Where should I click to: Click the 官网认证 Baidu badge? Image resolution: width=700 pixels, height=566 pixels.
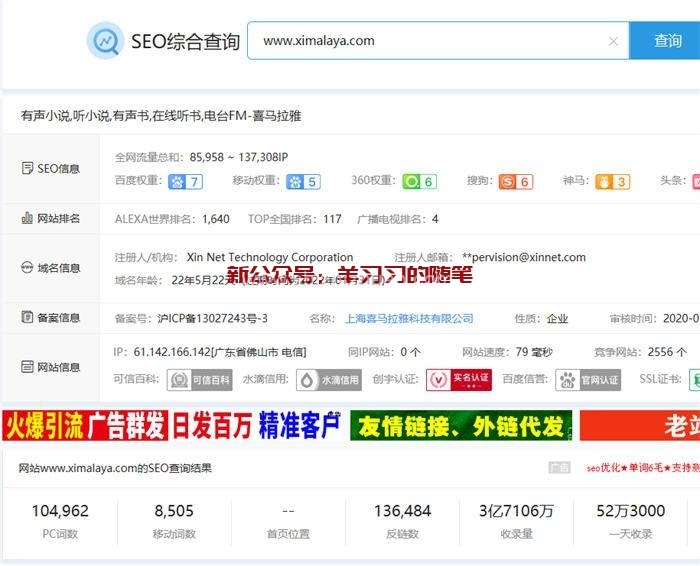click(588, 380)
